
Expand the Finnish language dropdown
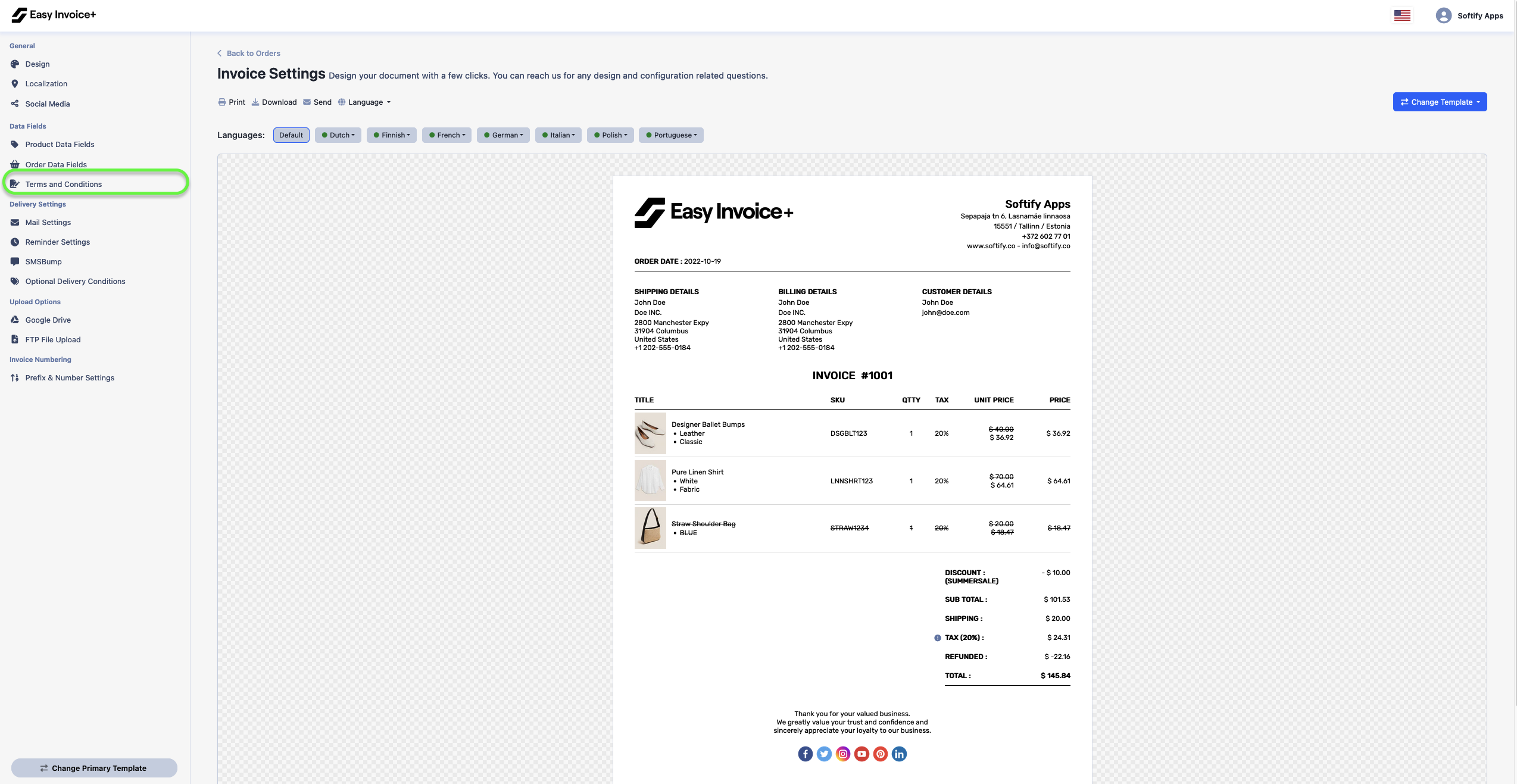(x=392, y=135)
